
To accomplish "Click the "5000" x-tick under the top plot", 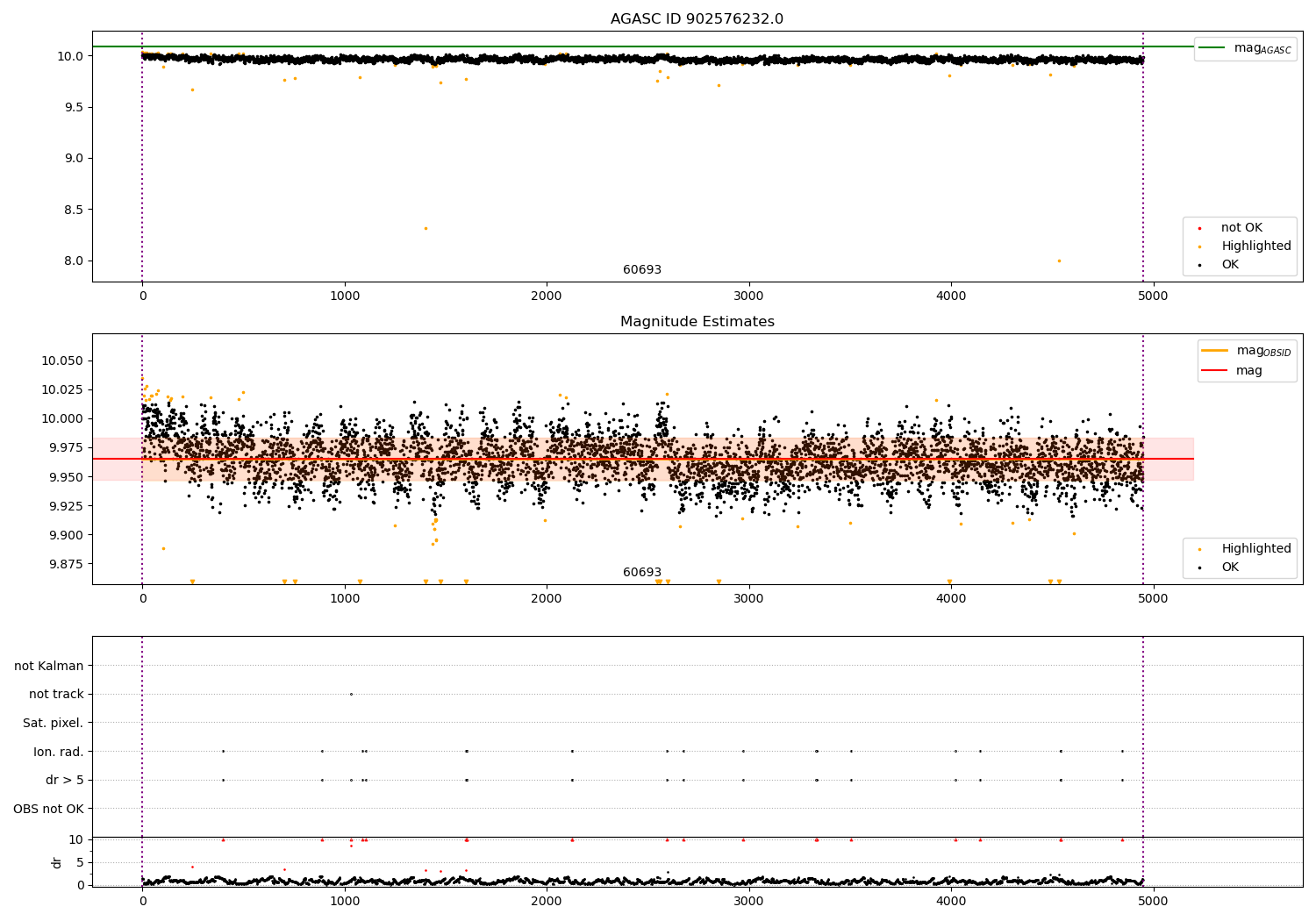I will click(x=1153, y=296).
